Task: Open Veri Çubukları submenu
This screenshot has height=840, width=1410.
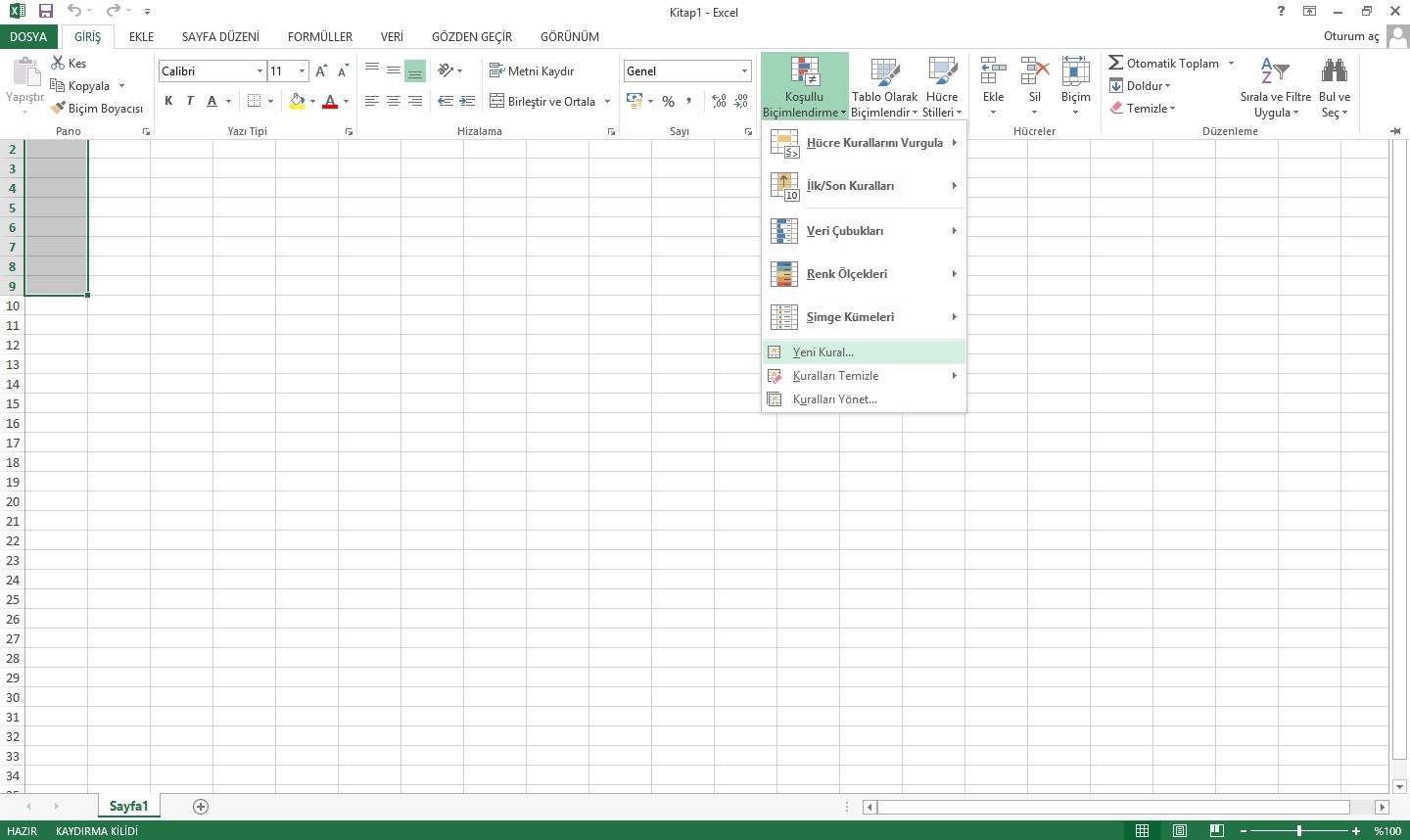Action: [864, 231]
